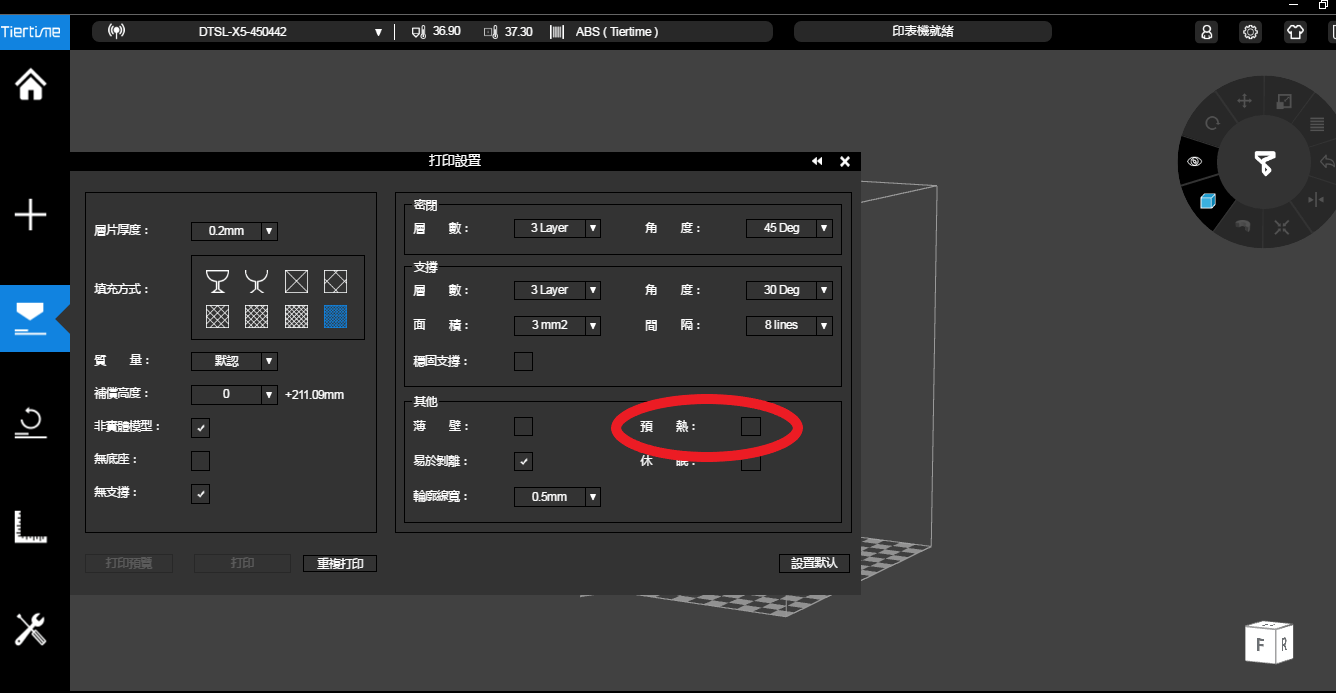Image resolution: width=1336 pixels, height=693 pixels.
Task: Click the 設置默認 set default button
Action: [x=814, y=563]
